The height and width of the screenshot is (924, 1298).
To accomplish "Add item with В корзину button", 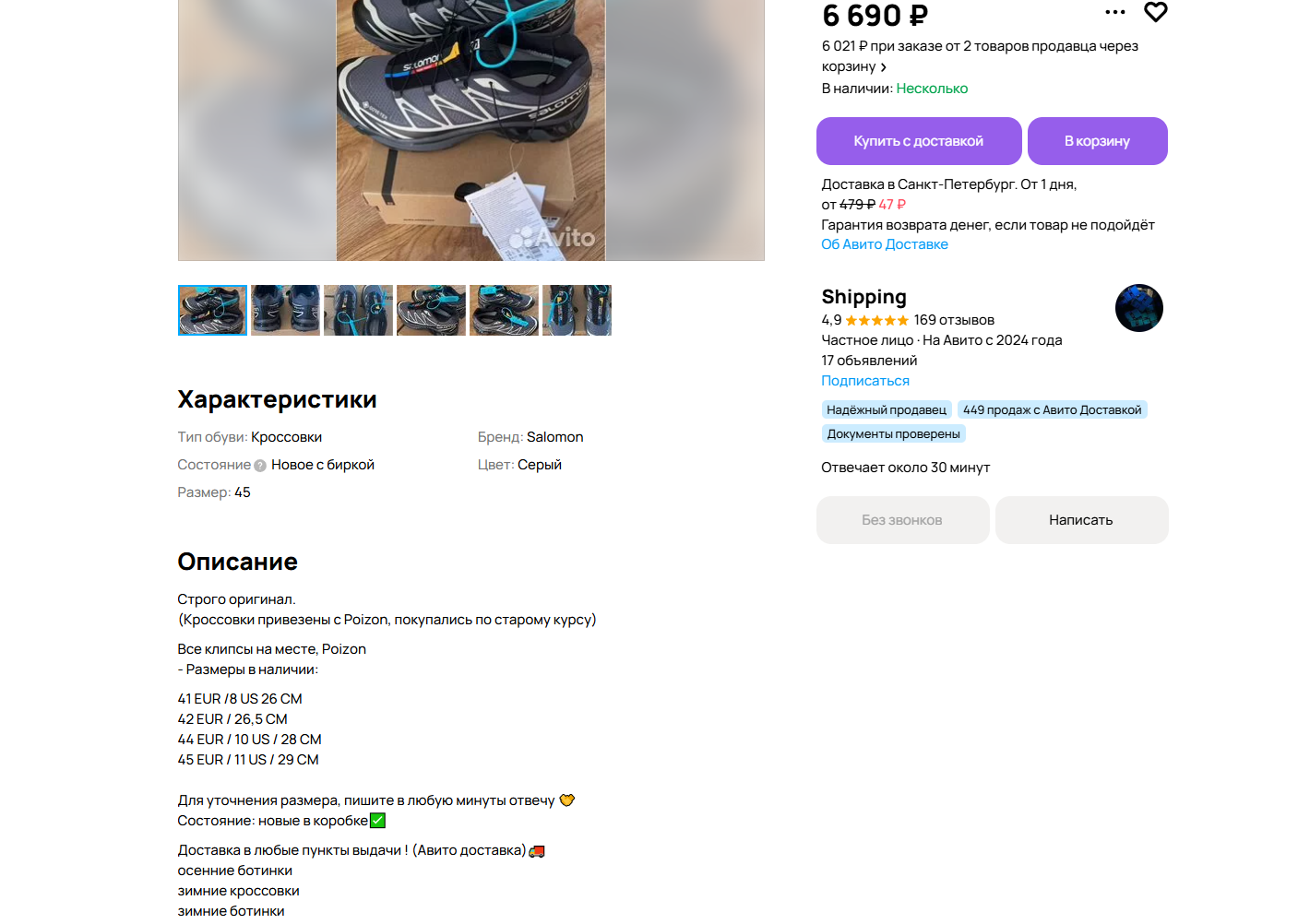I will (1097, 141).
